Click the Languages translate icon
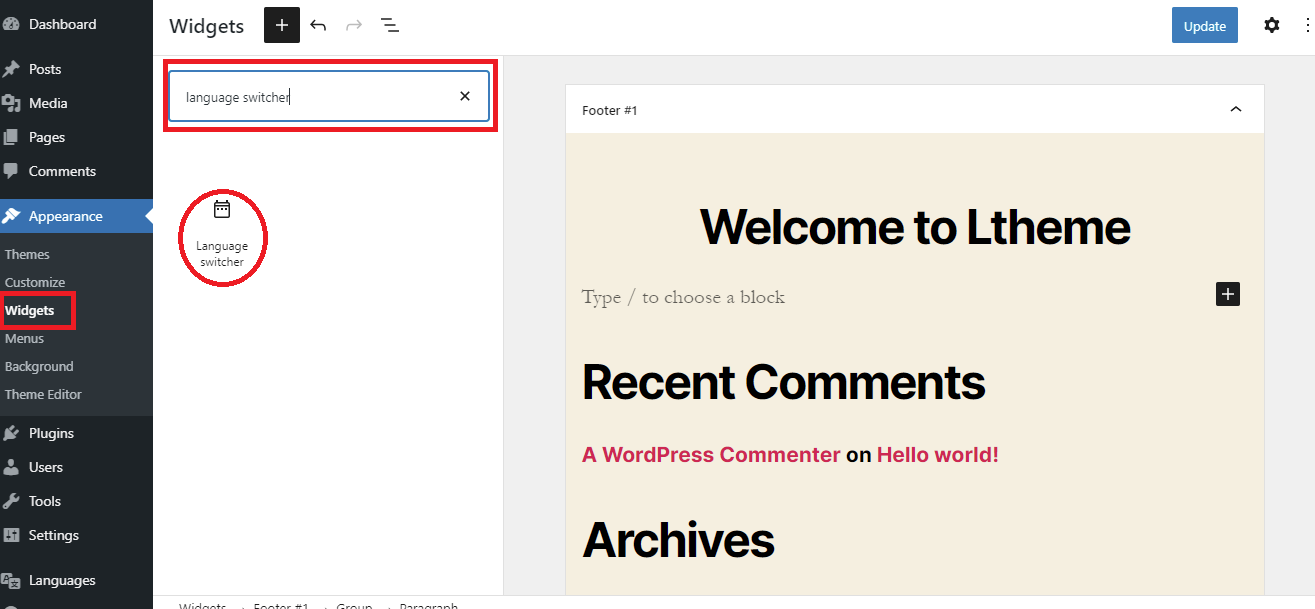 (x=11, y=580)
